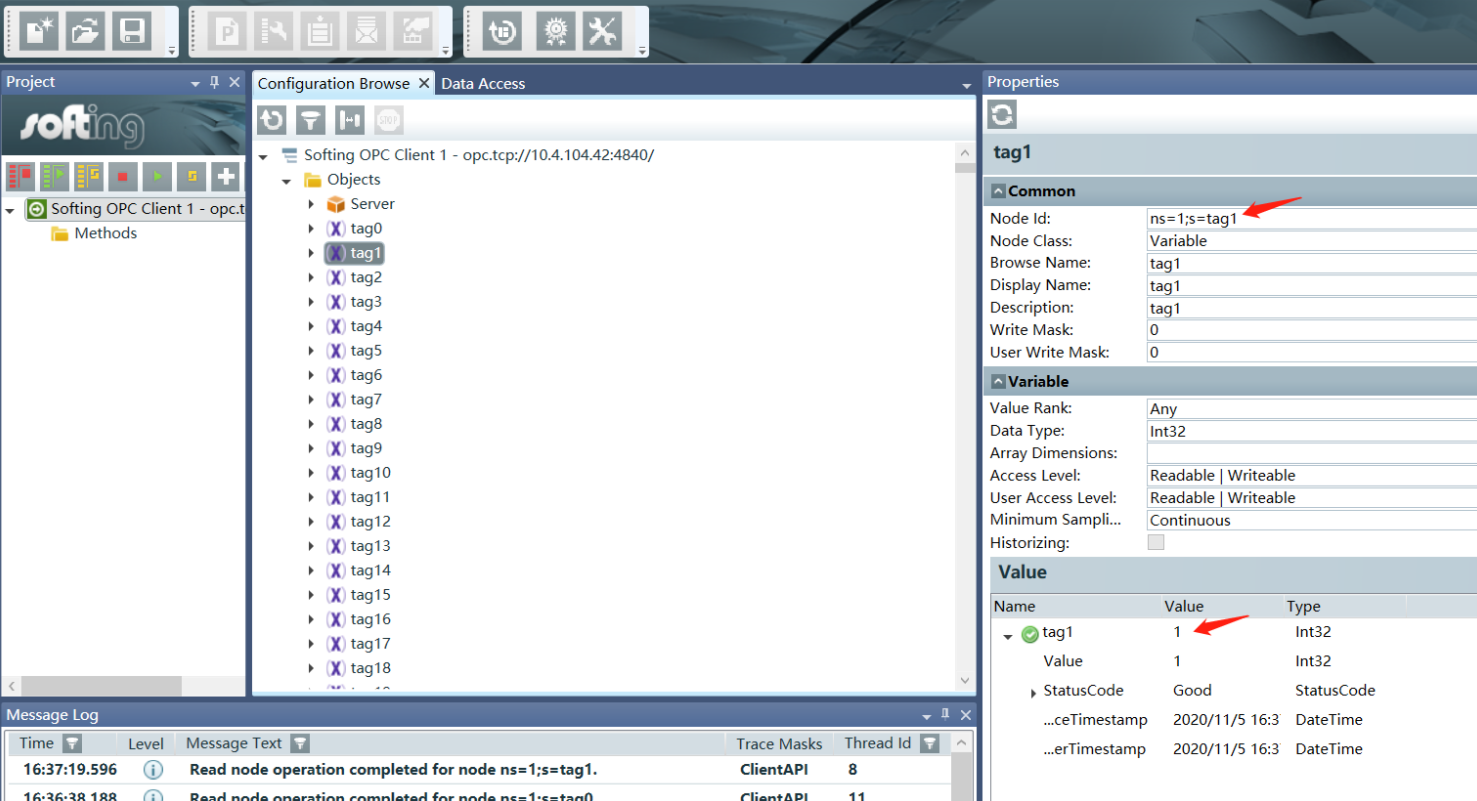Select tag17 in the browse tree
Image resolution: width=1477 pixels, height=801 pixels.
[371, 644]
